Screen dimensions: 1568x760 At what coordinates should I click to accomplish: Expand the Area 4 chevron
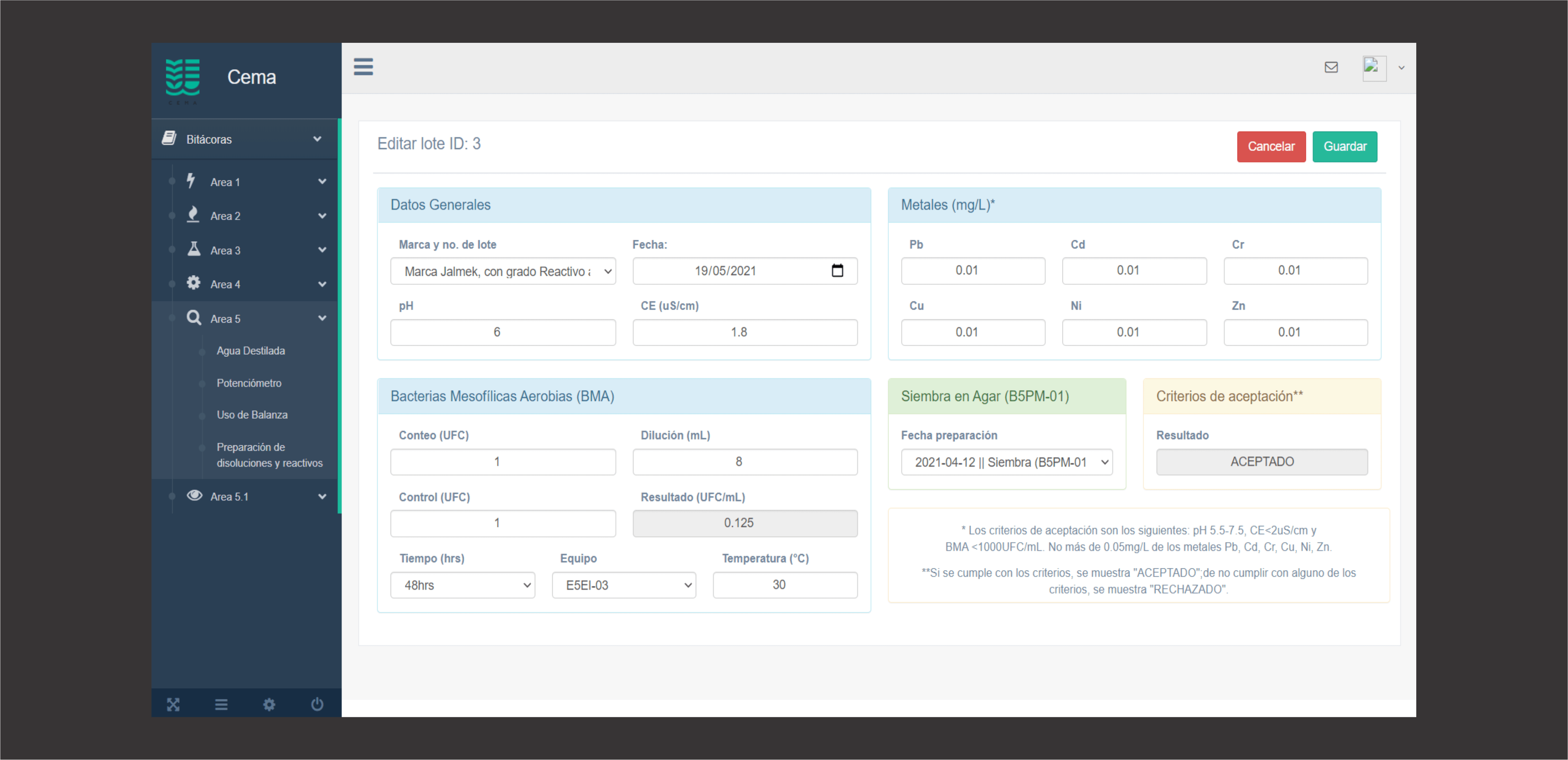322,284
